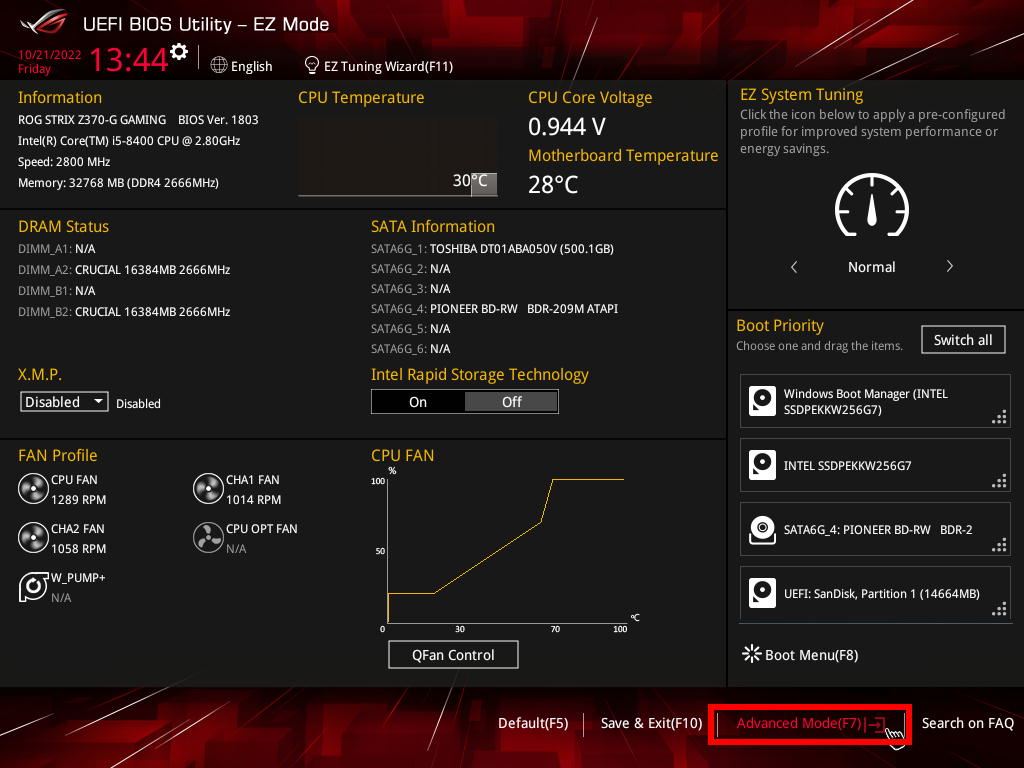The height and width of the screenshot is (768, 1024).
Task: Click ROG STRIX Z370-G GAMING model name
Action: [x=91, y=120]
